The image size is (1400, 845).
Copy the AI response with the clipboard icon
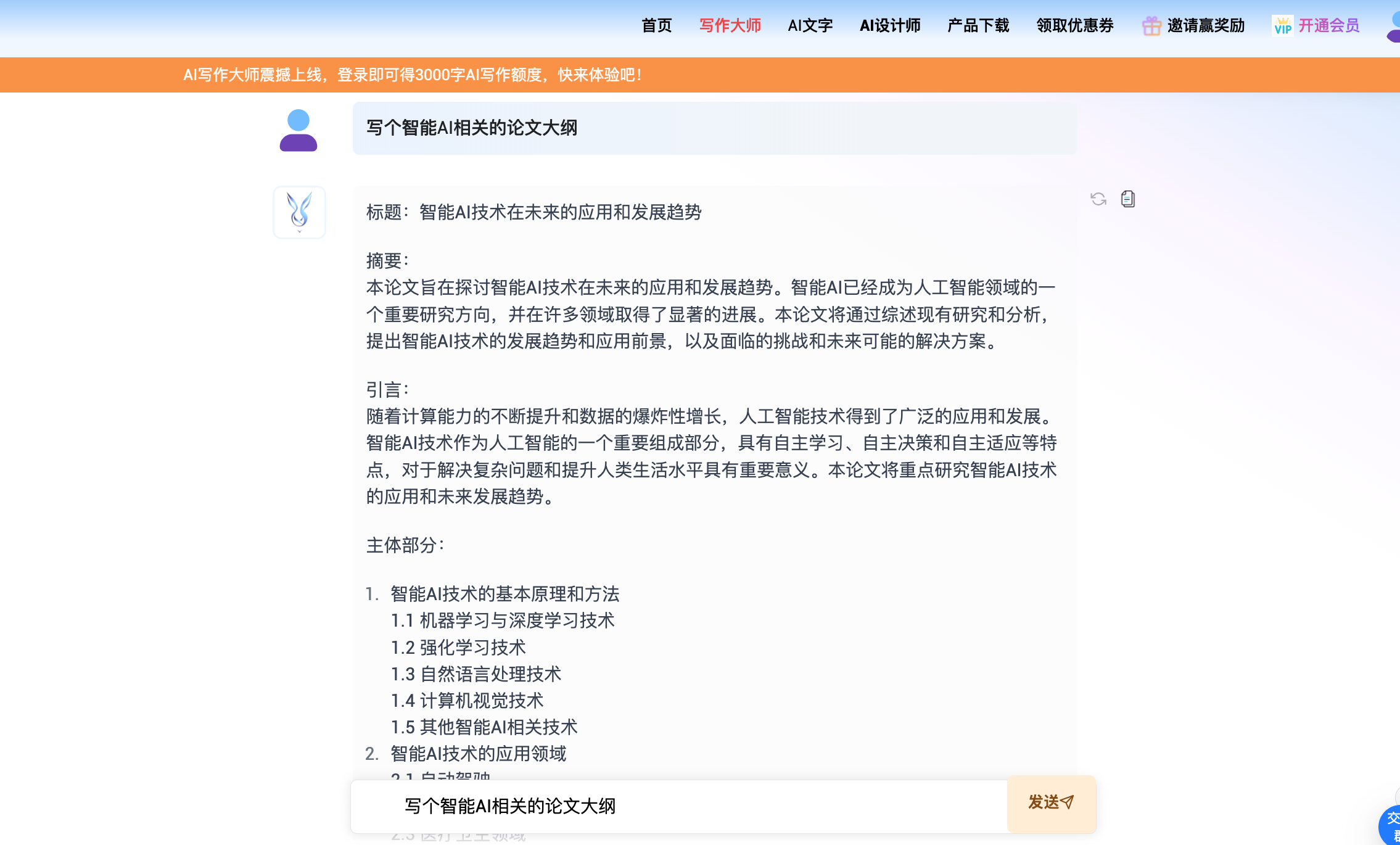point(1128,199)
